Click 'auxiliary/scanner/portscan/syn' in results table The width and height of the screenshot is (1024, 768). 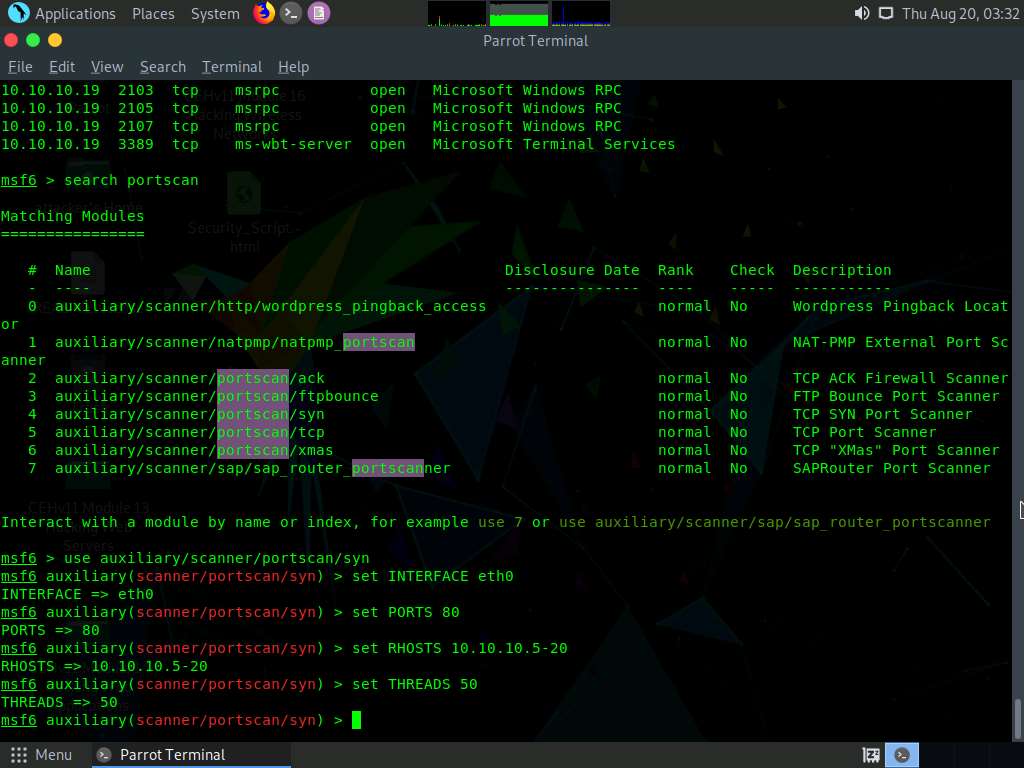point(189,415)
